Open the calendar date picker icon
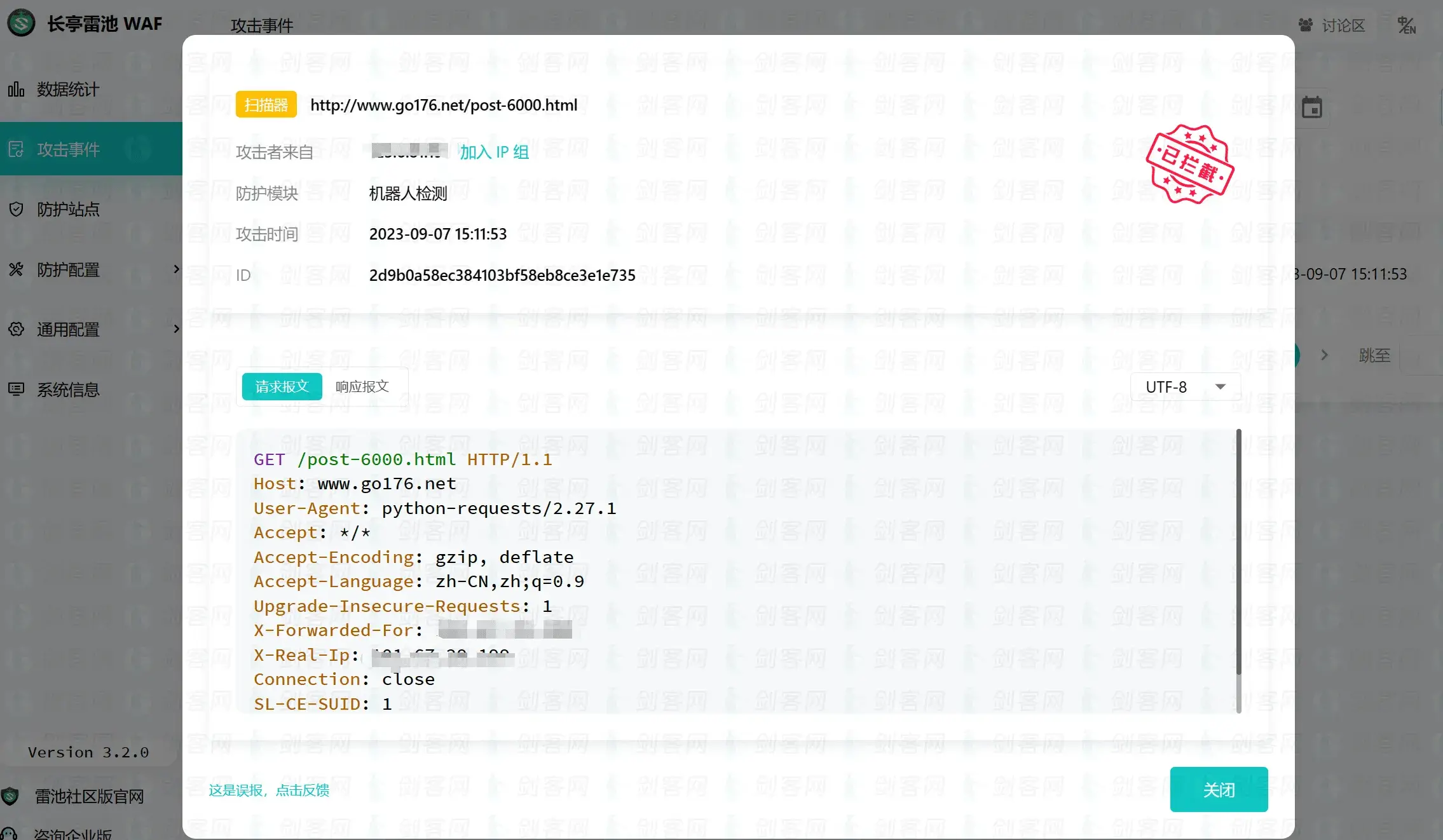This screenshot has height=840, width=1443. tap(1311, 107)
